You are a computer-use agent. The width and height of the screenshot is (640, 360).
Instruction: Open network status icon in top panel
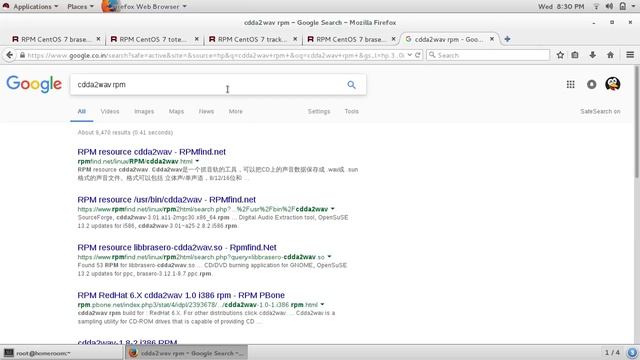point(596,7)
